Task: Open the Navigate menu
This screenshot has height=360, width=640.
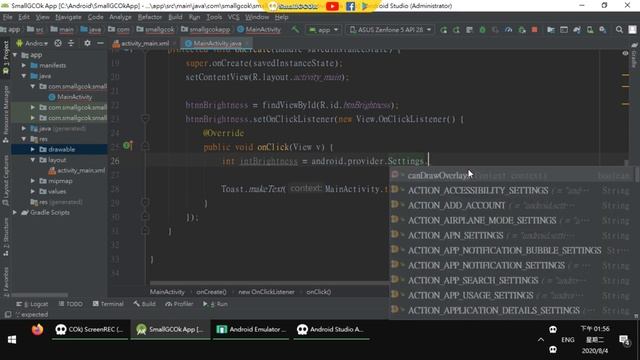Action: click(68, 17)
